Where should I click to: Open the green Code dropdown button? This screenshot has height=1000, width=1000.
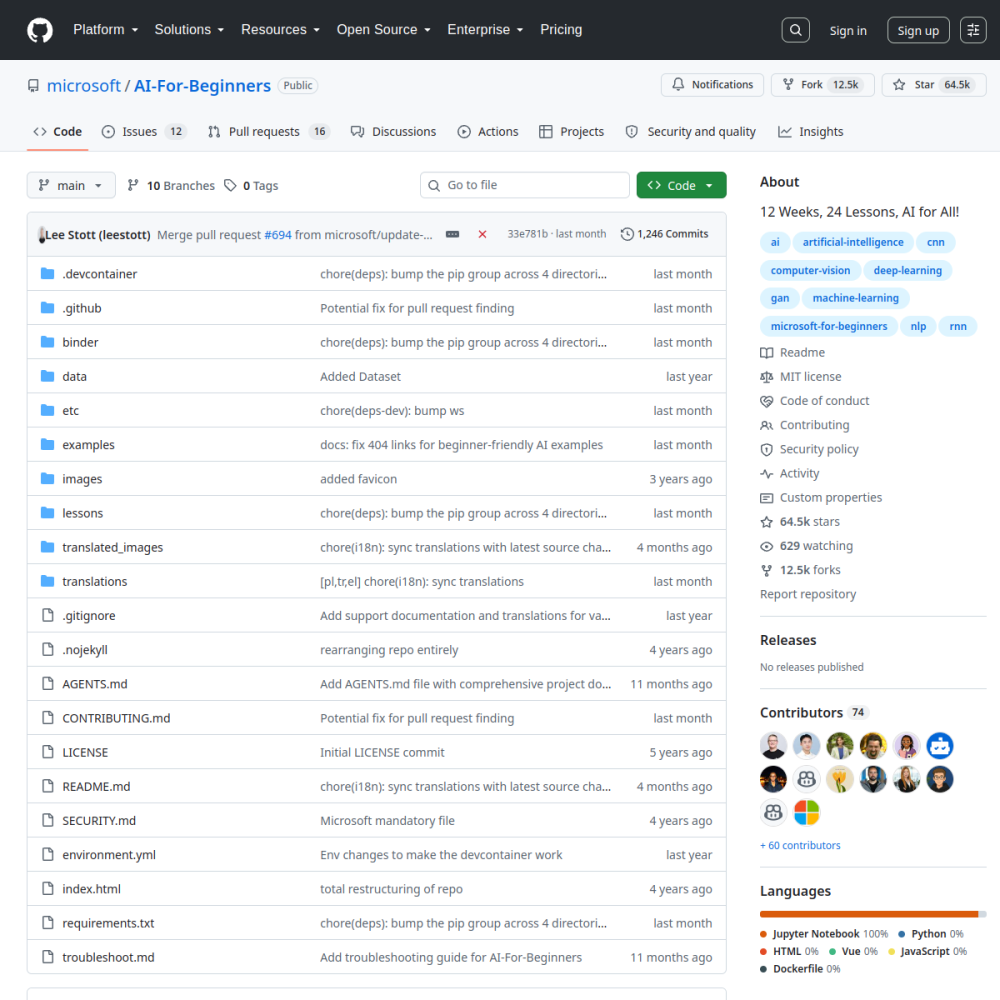681,185
